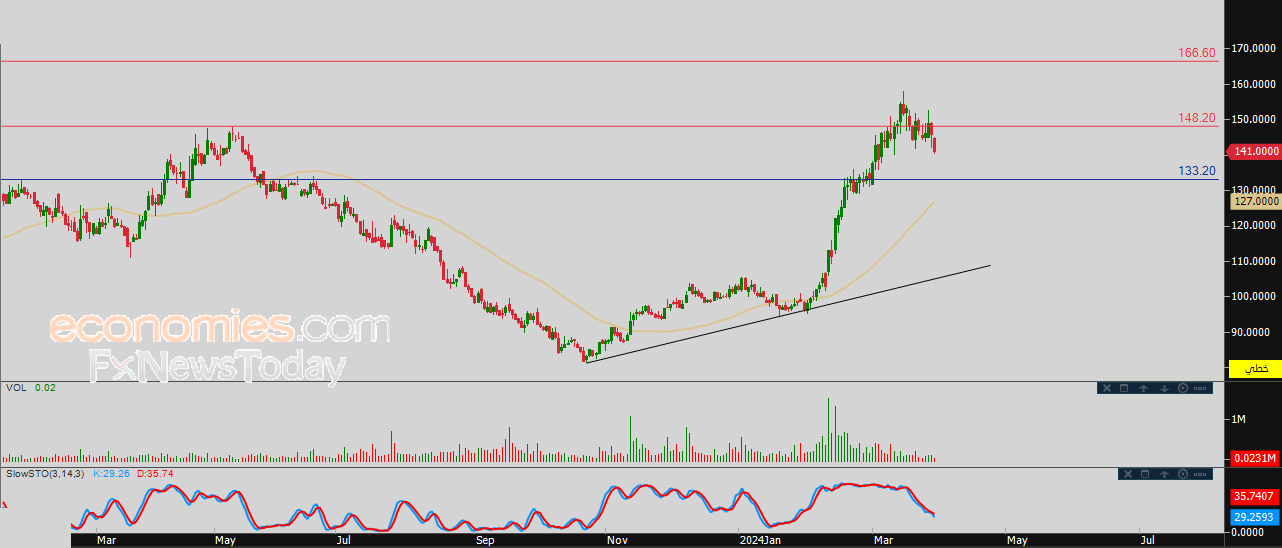This screenshot has height=548, width=1282.
Task: Move the SlowSTO pane up
Action: (1164, 474)
